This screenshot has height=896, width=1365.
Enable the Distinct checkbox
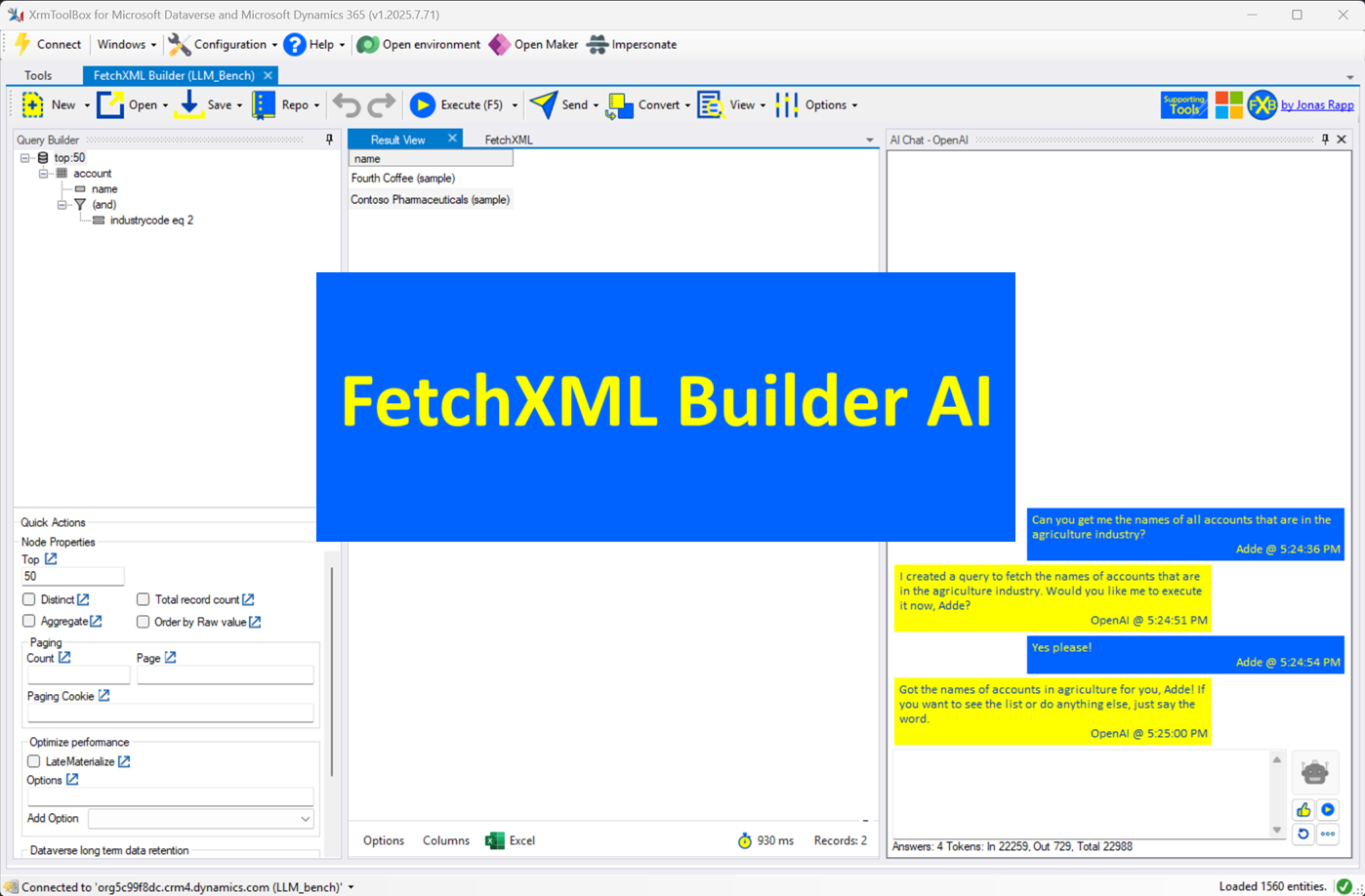point(29,599)
